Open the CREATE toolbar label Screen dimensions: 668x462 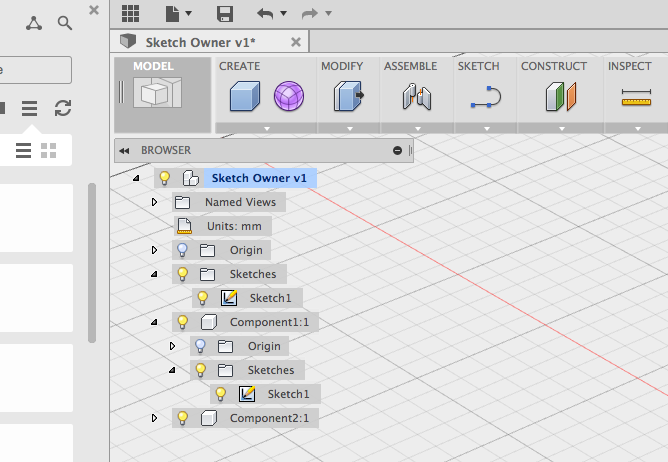(x=239, y=66)
